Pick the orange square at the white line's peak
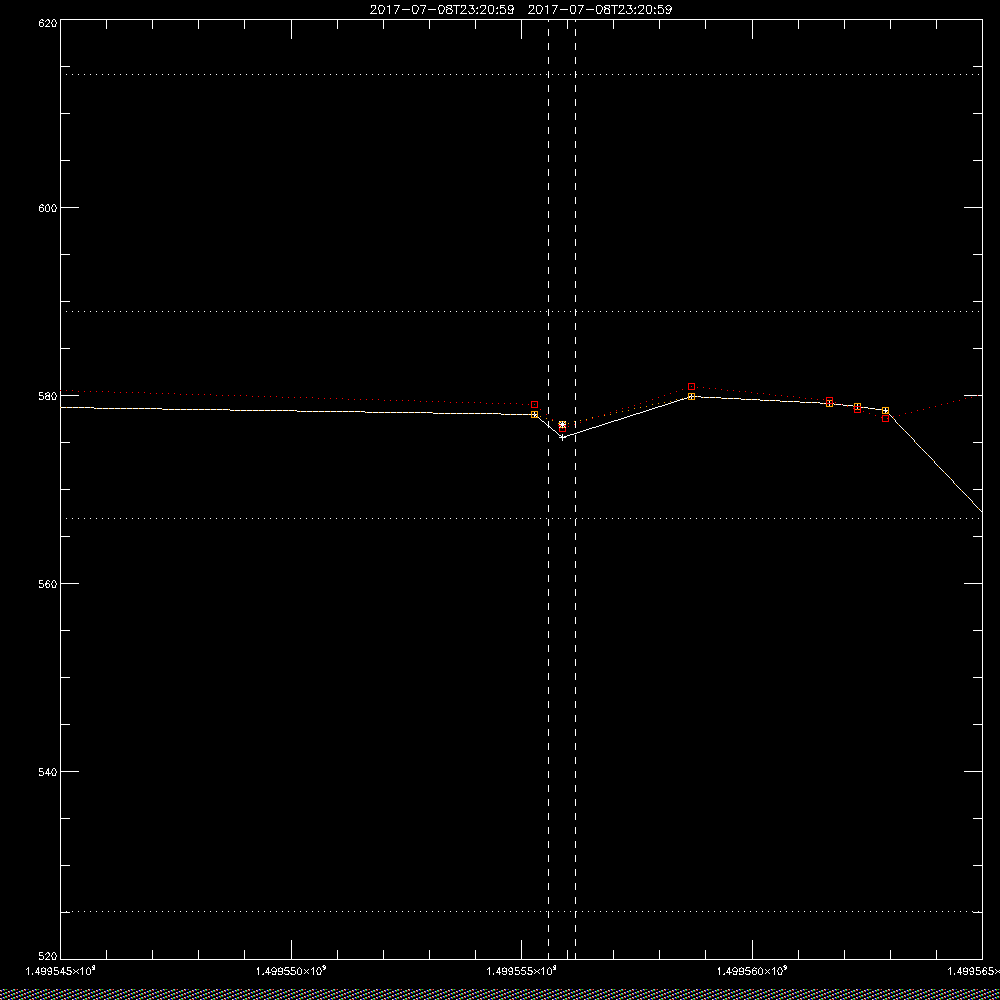The height and width of the screenshot is (1000, 1000). click(691, 397)
